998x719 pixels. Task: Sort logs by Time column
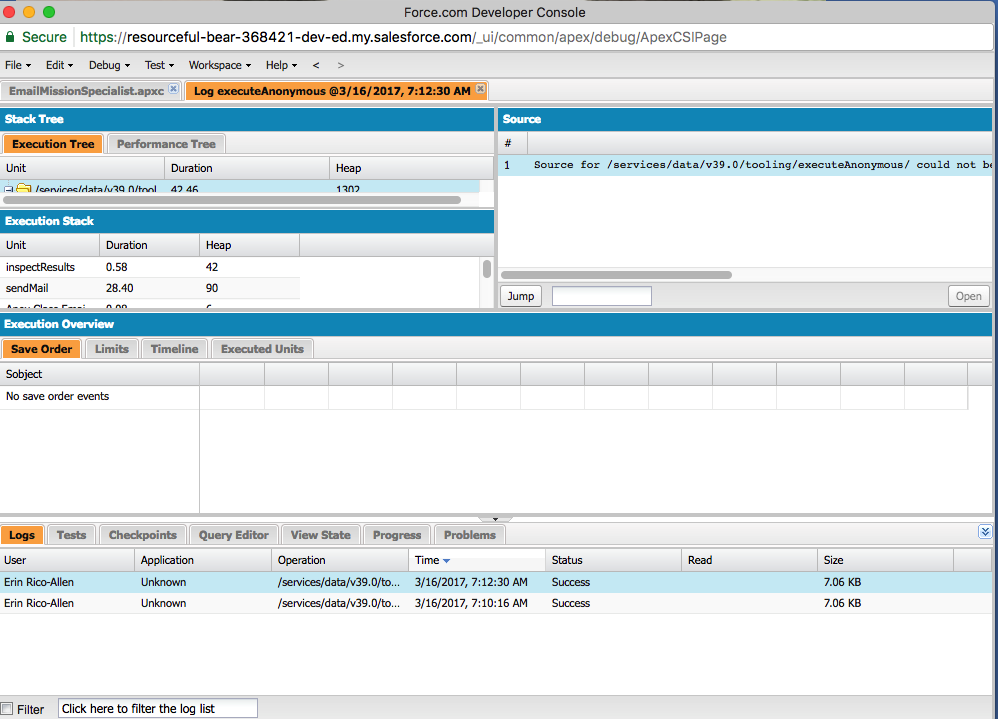[x=476, y=560]
